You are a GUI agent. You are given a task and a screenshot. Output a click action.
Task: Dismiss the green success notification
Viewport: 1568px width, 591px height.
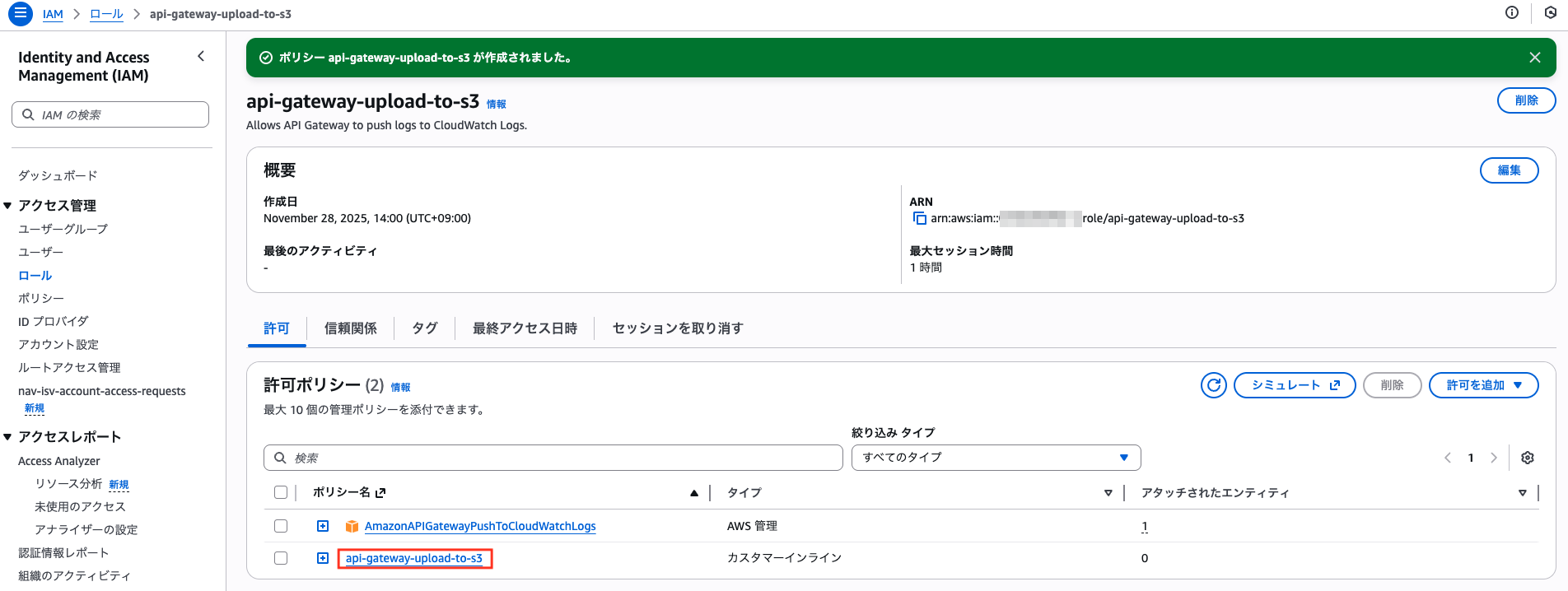[x=1535, y=58]
